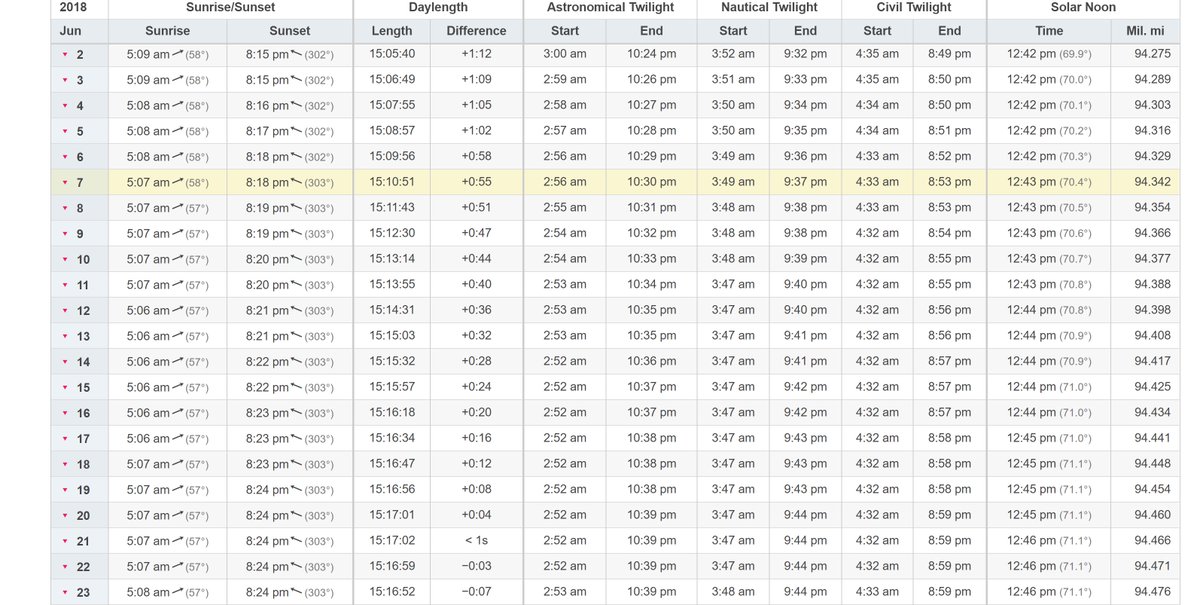Click distance value 94.466

coord(1152,541)
